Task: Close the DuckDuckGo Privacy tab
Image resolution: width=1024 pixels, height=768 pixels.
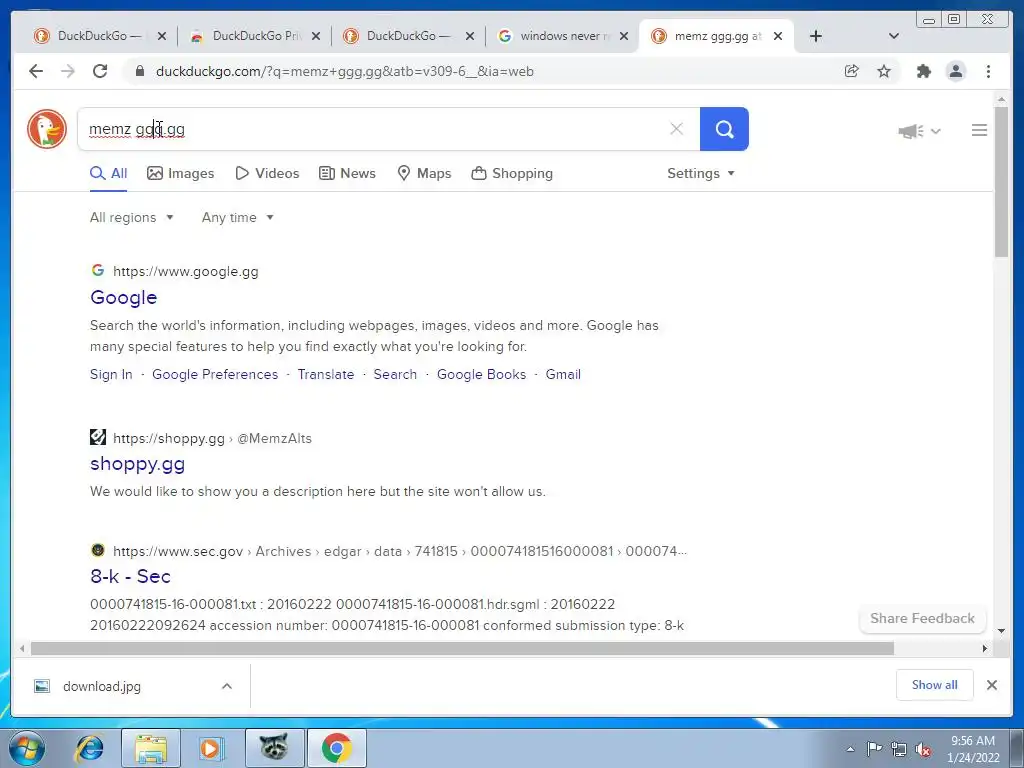Action: tap(316, 36)
